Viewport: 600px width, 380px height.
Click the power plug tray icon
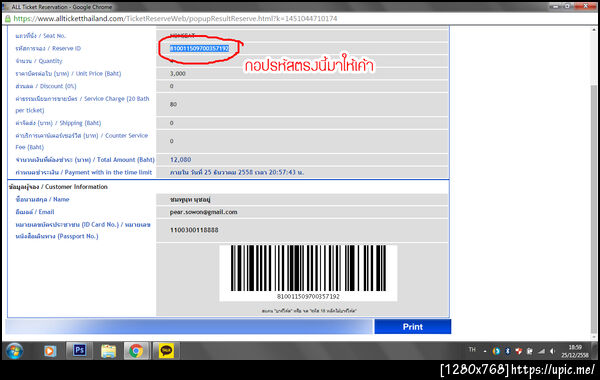point(530,351)
